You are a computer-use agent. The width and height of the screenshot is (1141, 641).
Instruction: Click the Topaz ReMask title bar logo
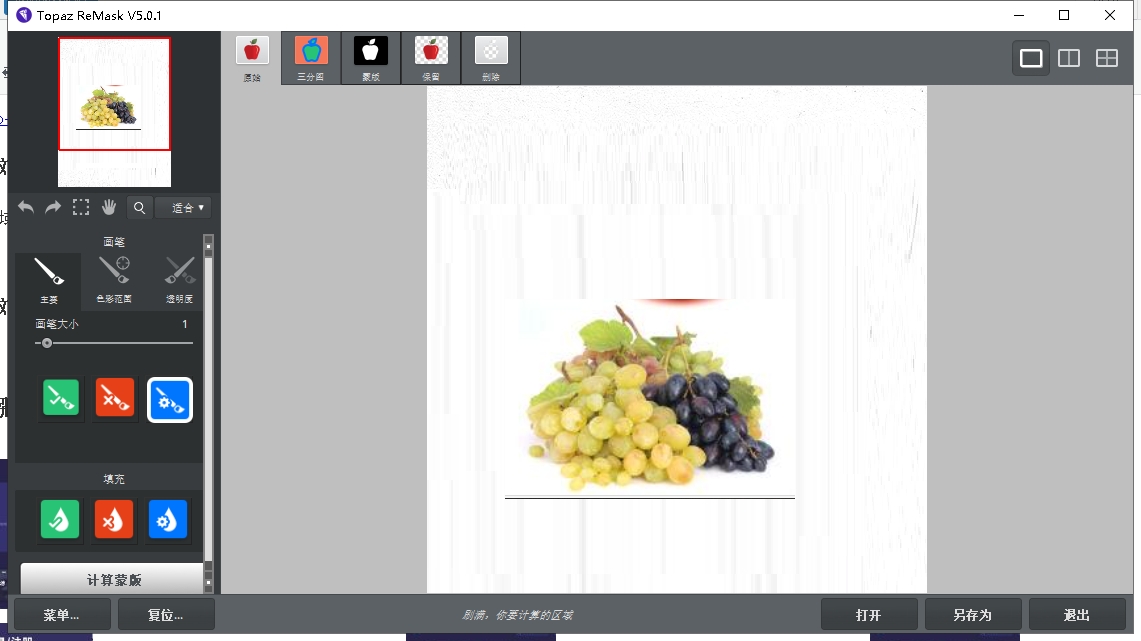(x=24, y=15)
